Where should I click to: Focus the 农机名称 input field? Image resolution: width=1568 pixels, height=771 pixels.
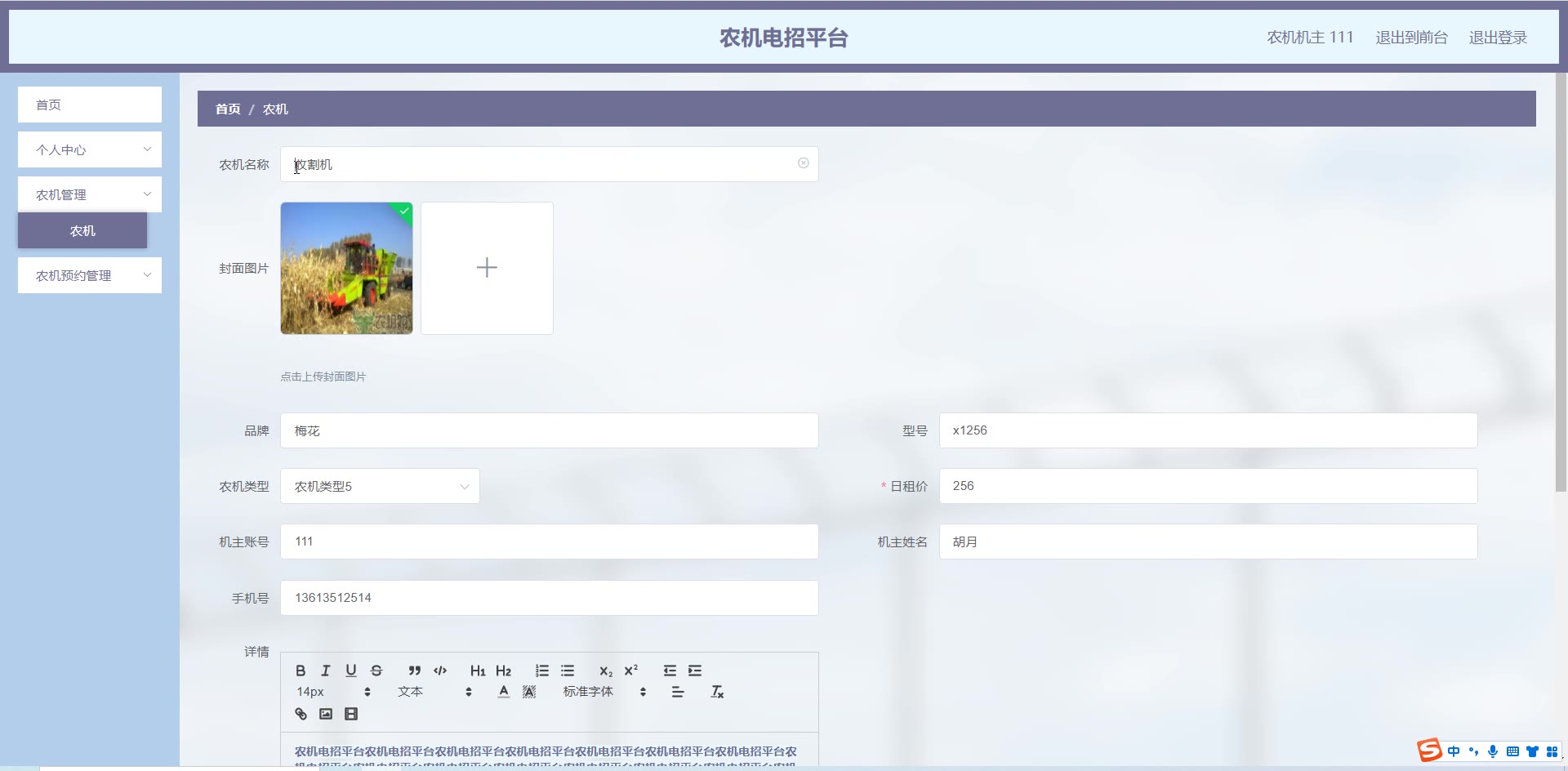click(549, 164)
